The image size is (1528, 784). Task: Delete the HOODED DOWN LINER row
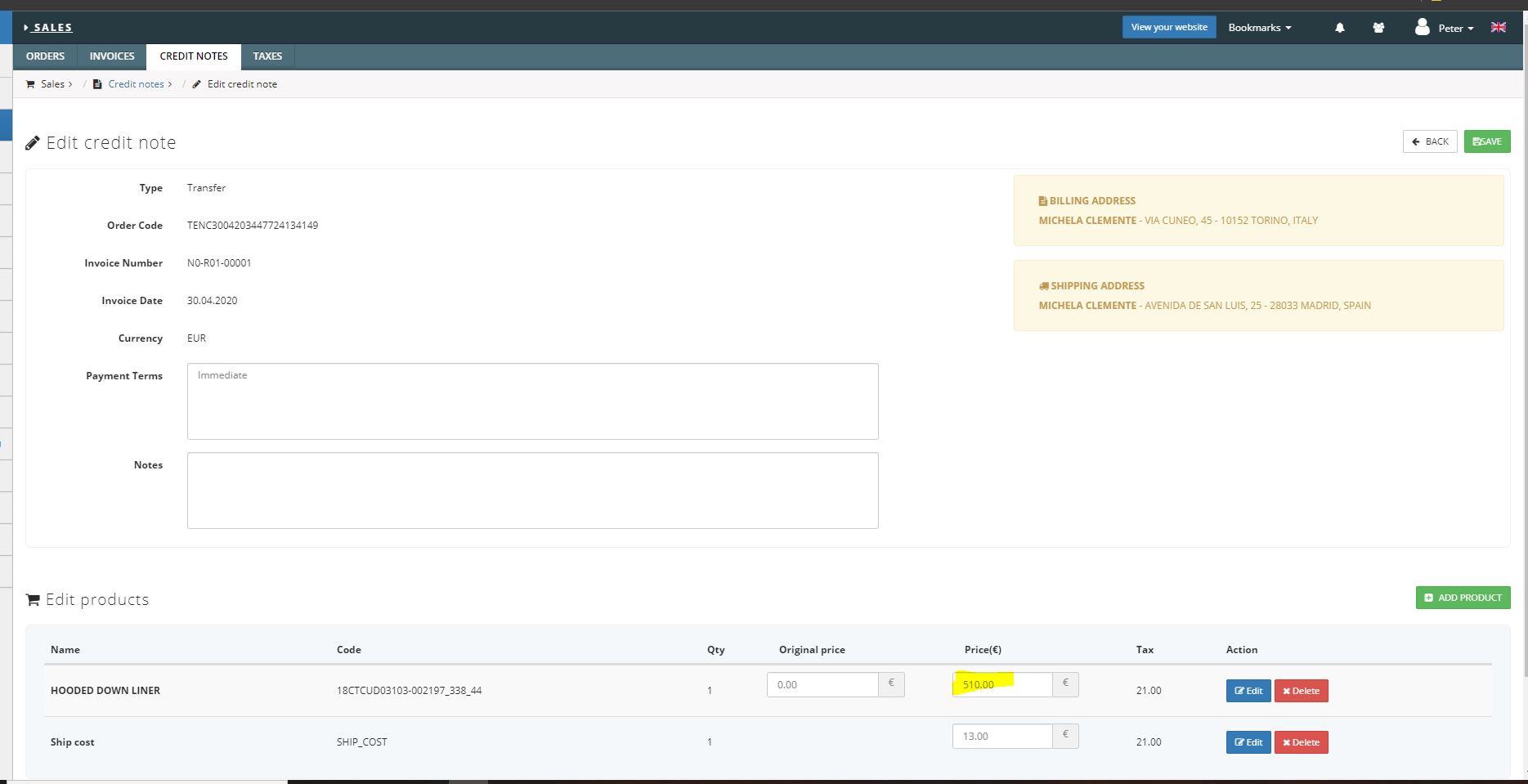[x=1301, y=691]
